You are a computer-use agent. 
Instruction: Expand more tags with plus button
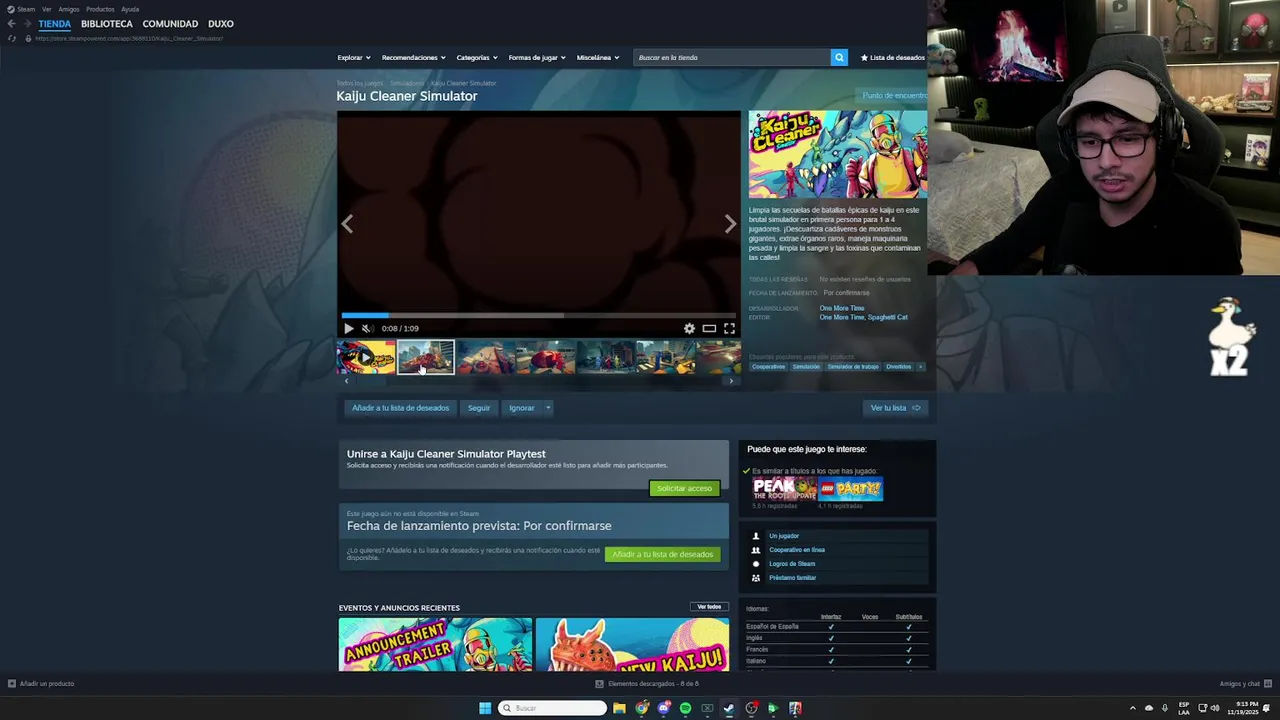pos(920,367)
